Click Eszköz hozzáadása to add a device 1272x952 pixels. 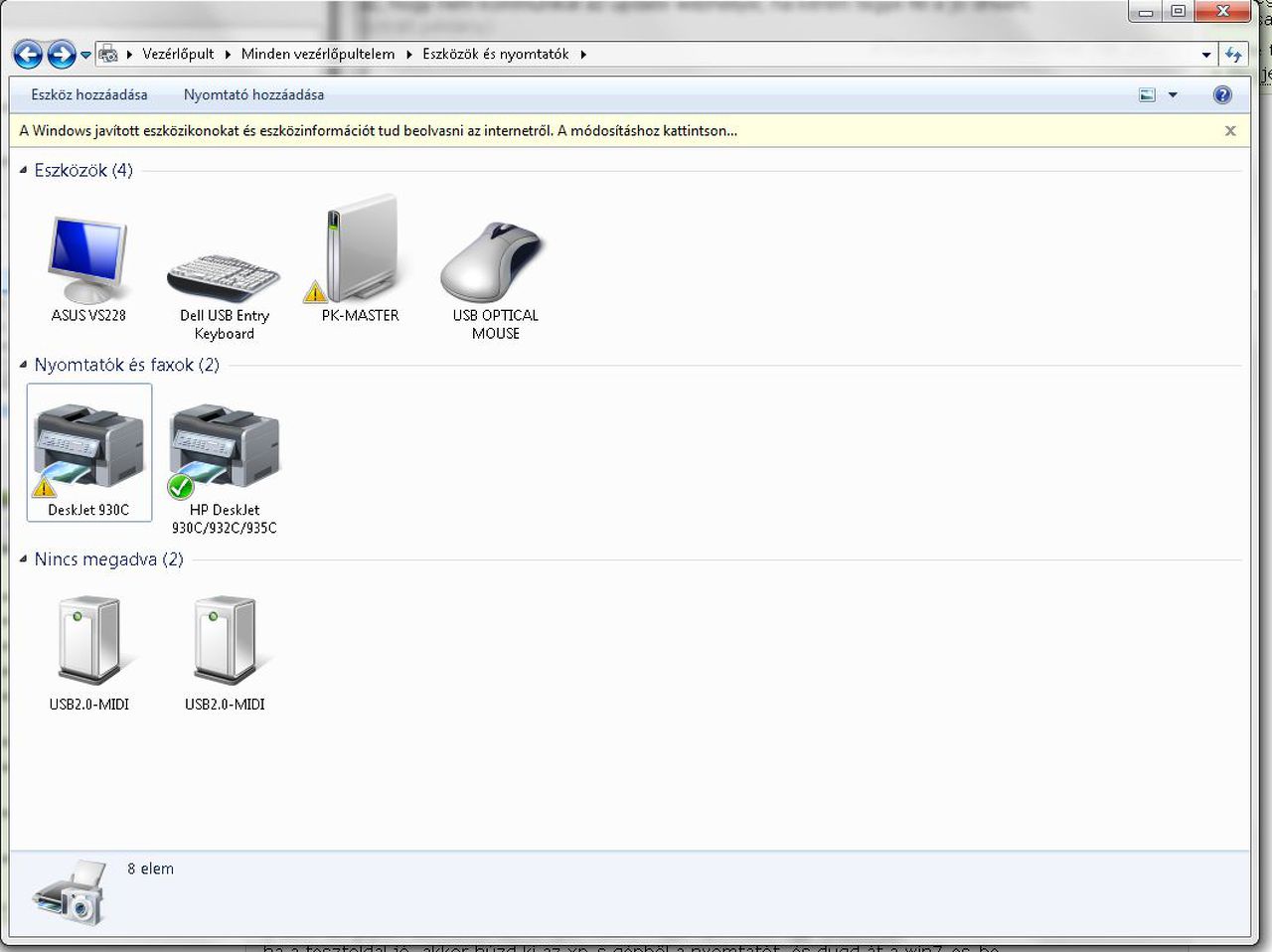pos(89,94)
